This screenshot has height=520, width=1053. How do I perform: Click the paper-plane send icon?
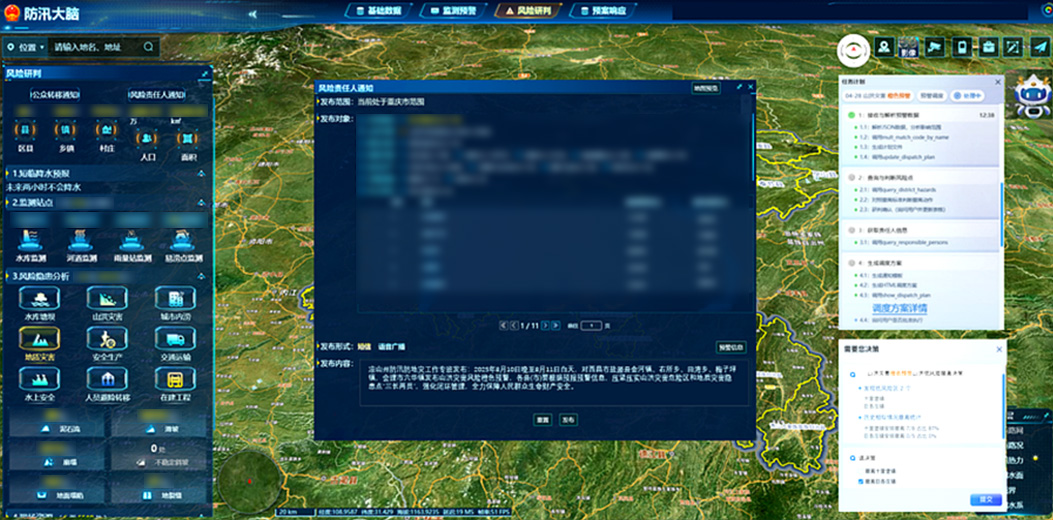click(x=1039, y=46)
